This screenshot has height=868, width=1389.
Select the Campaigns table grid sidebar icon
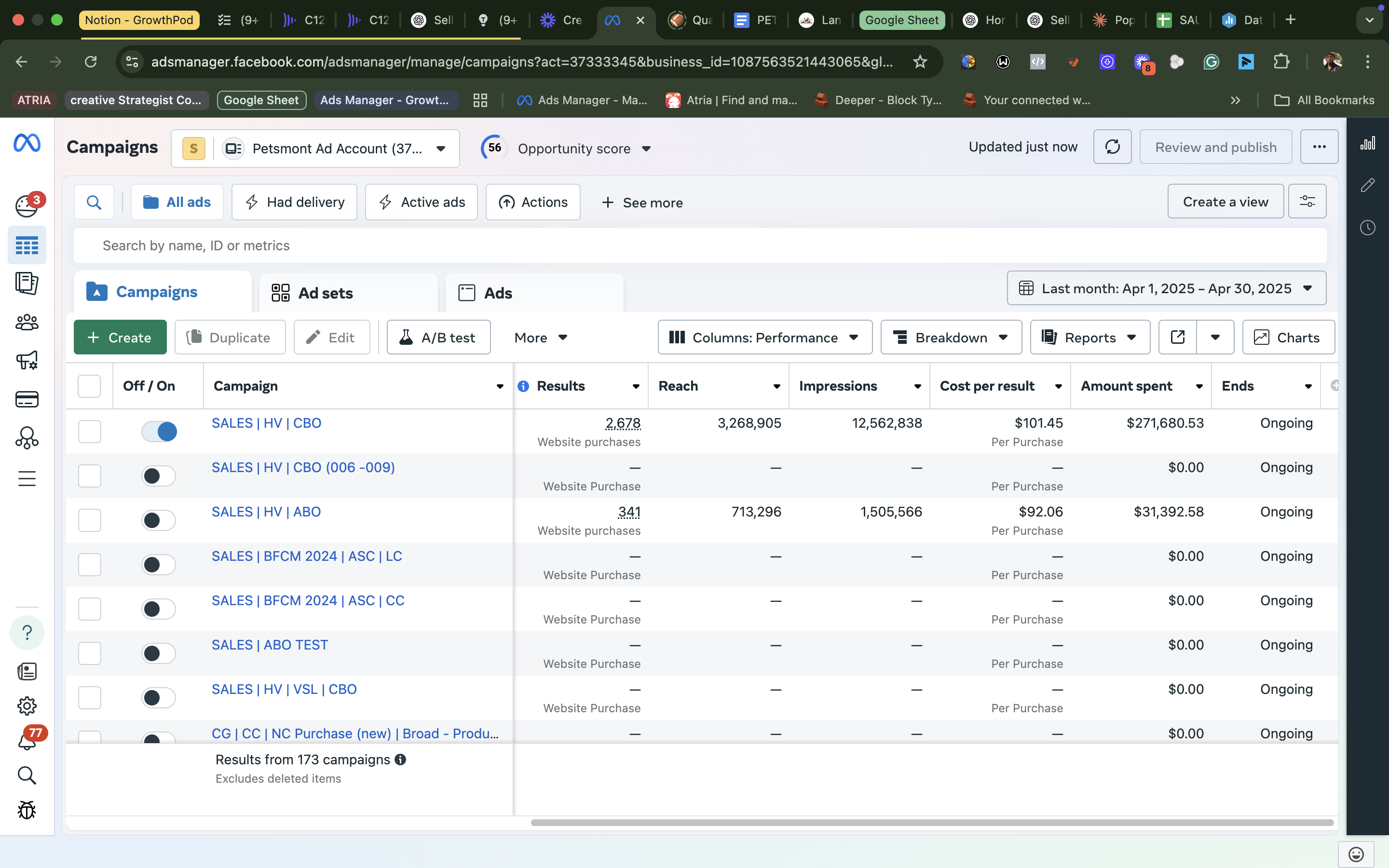tap(27, 245)
